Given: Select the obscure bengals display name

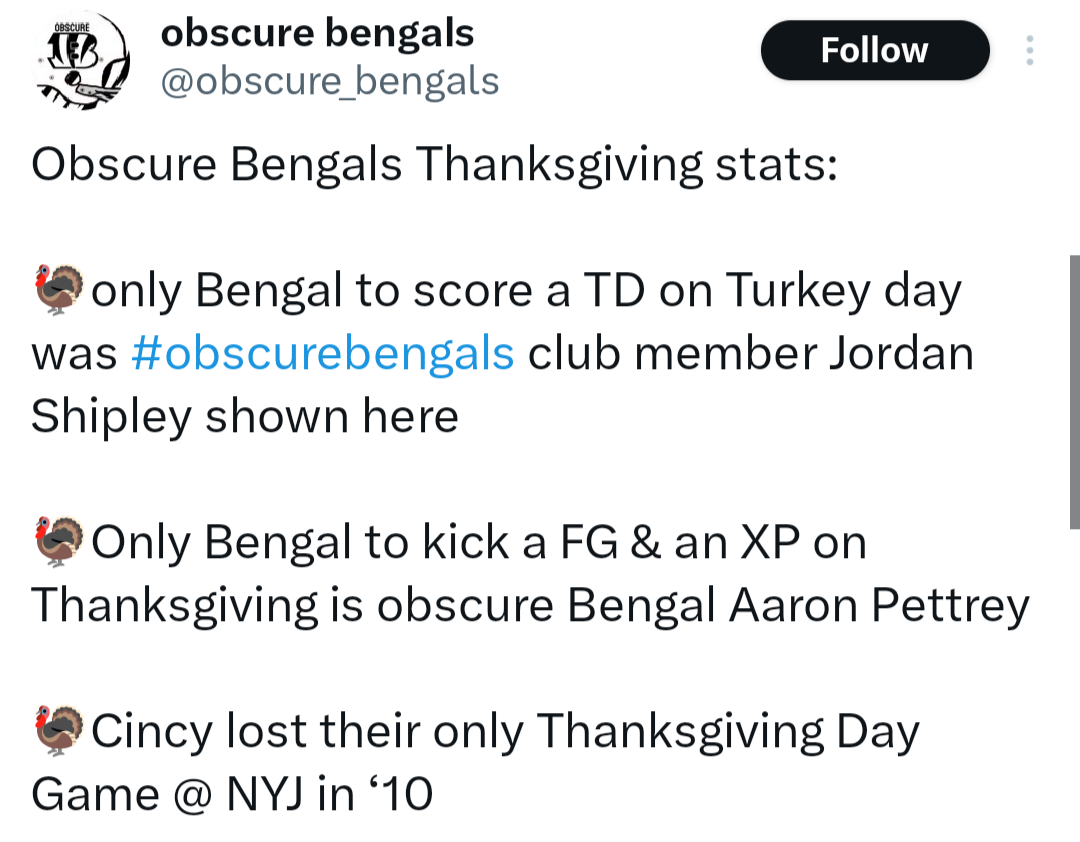Looking at the screenshot, I should click(x=316, y=32).
